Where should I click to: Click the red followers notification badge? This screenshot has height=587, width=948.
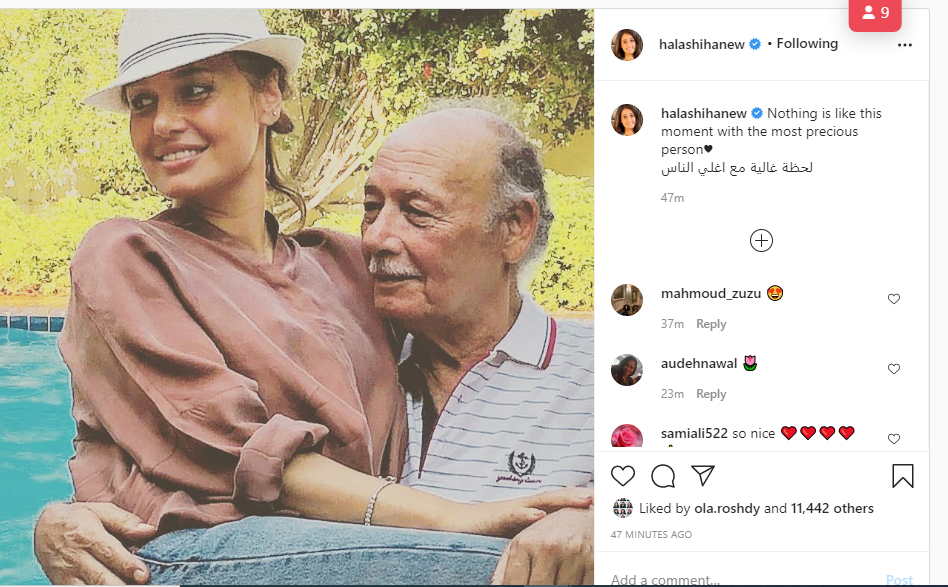pyautogui.click(x=875, y=13)
